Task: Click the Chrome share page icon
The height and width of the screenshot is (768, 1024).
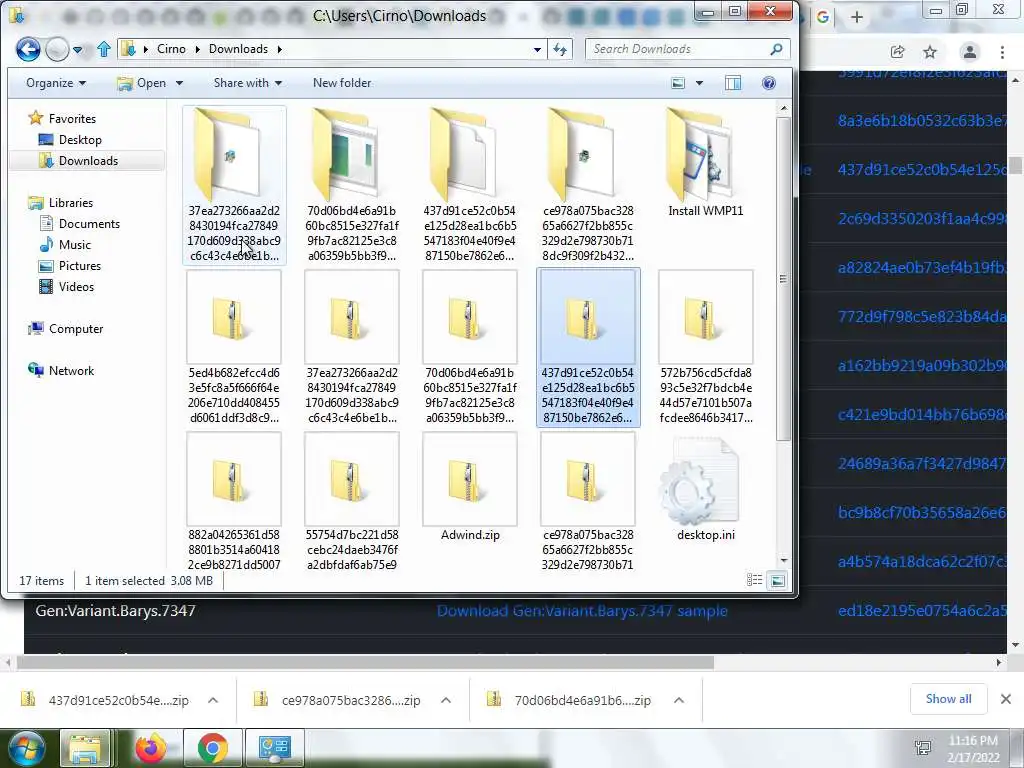Action: tap(897, 52)
